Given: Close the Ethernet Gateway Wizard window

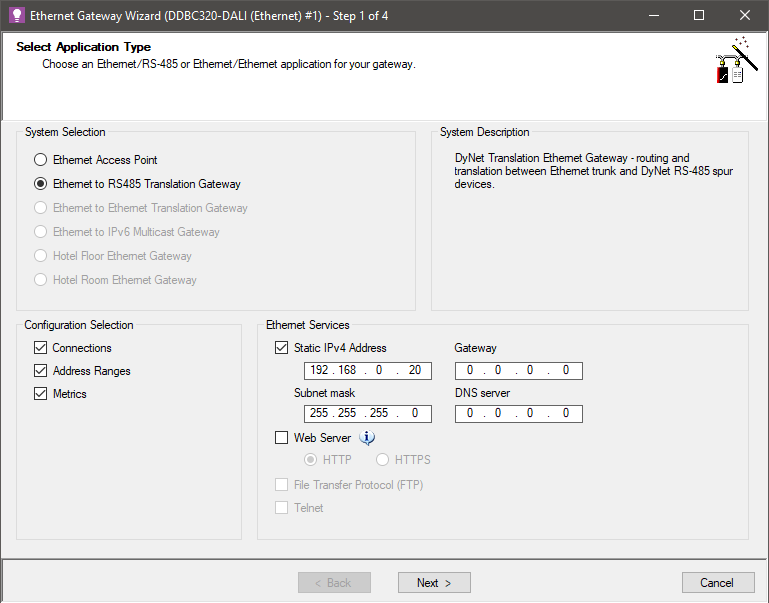Looking at the screenshot, I should [745, 16].
